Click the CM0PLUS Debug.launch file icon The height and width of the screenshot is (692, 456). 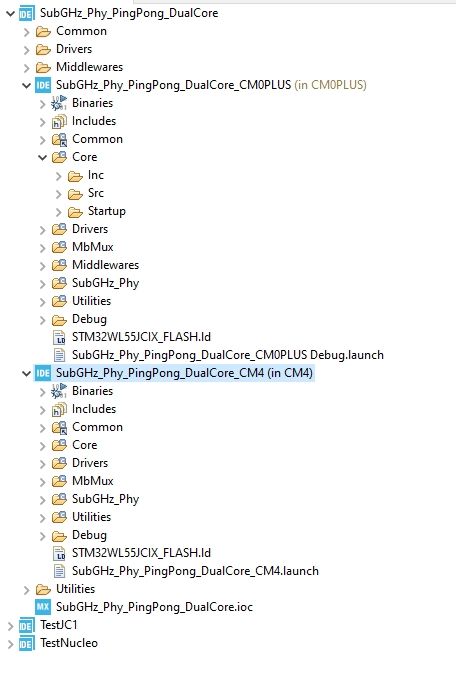pos(59,355)
